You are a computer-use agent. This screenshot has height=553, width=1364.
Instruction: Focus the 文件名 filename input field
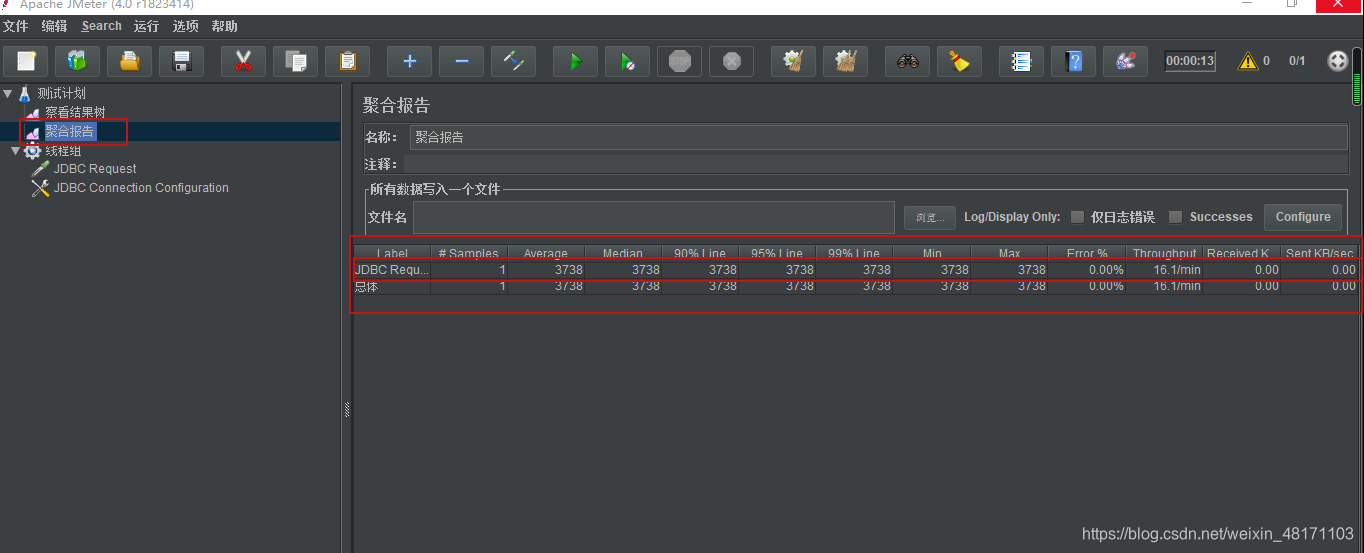[654, 217]
